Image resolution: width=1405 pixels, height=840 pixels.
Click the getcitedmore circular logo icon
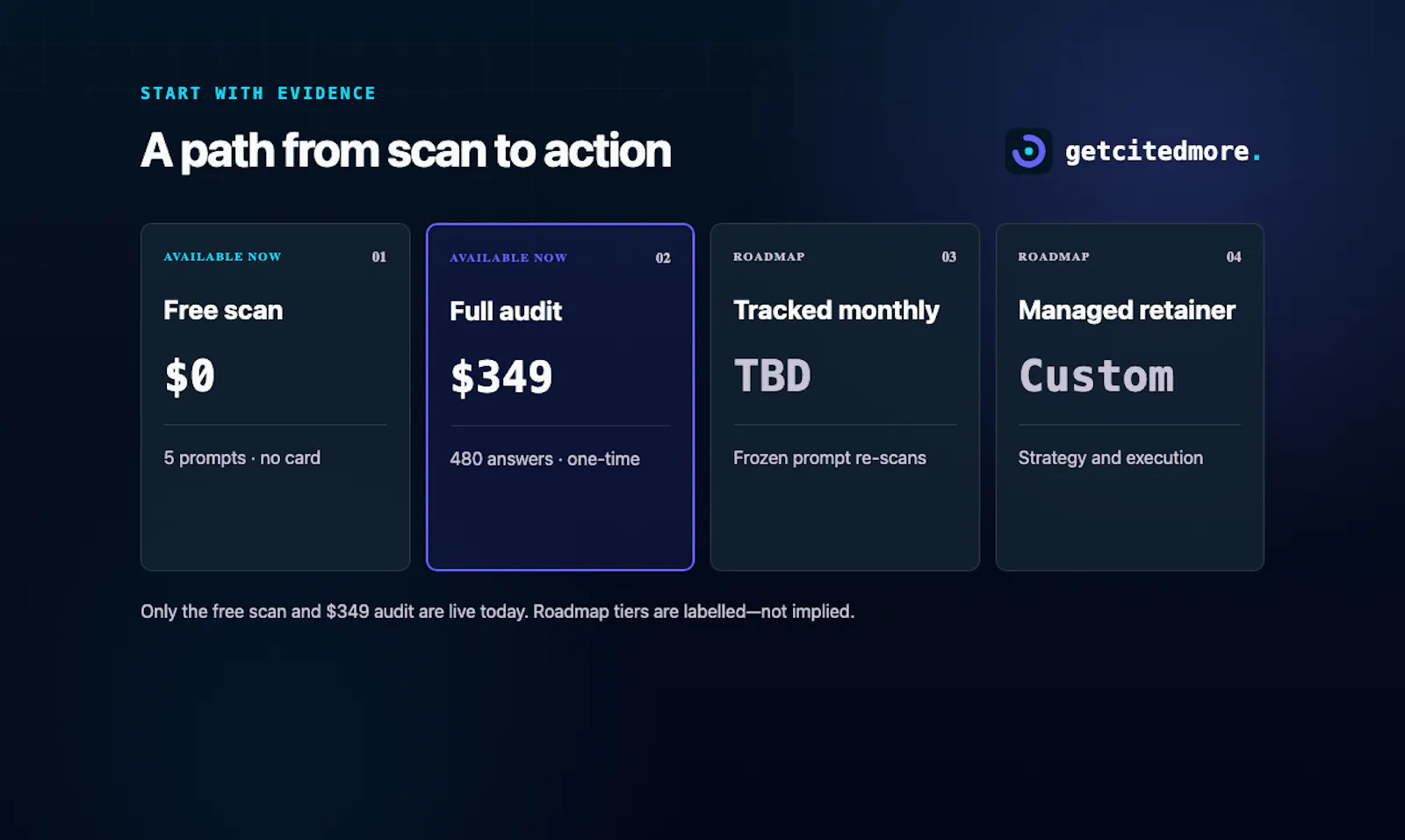(1028, 151)
